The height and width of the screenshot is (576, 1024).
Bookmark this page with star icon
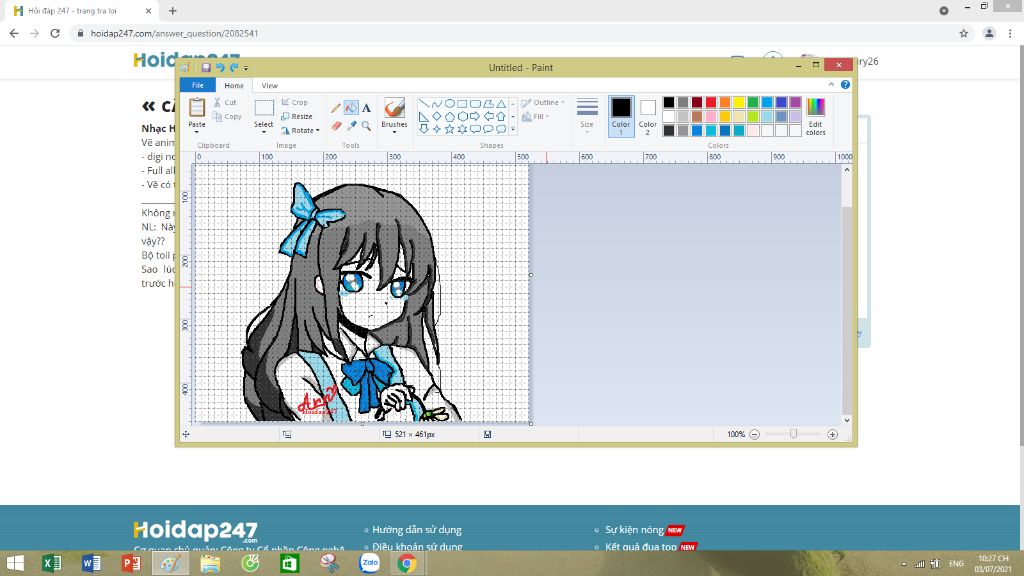point(963,33)
